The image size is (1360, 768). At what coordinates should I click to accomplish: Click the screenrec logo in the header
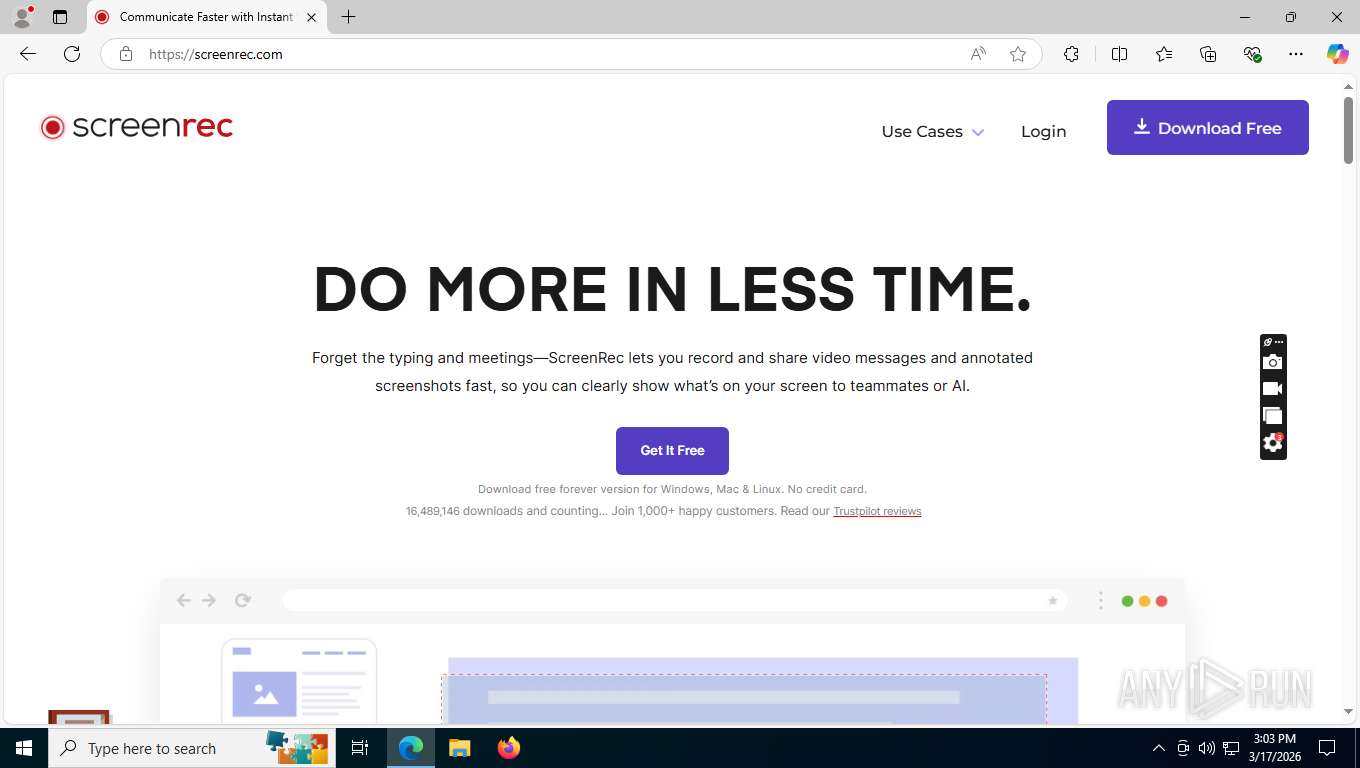tap(136, 127)
